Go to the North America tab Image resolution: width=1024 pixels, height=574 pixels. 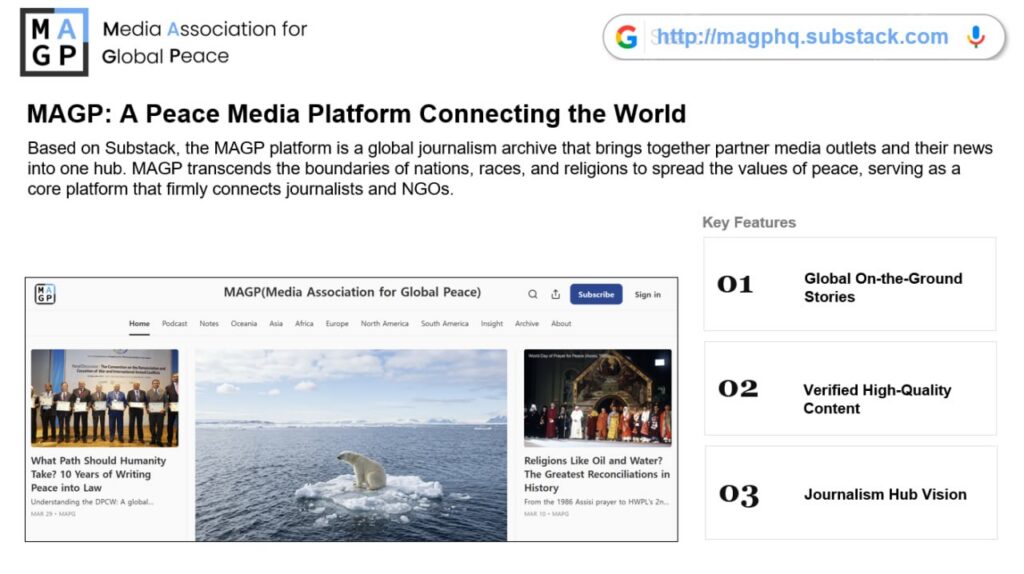tap(385, 323)
